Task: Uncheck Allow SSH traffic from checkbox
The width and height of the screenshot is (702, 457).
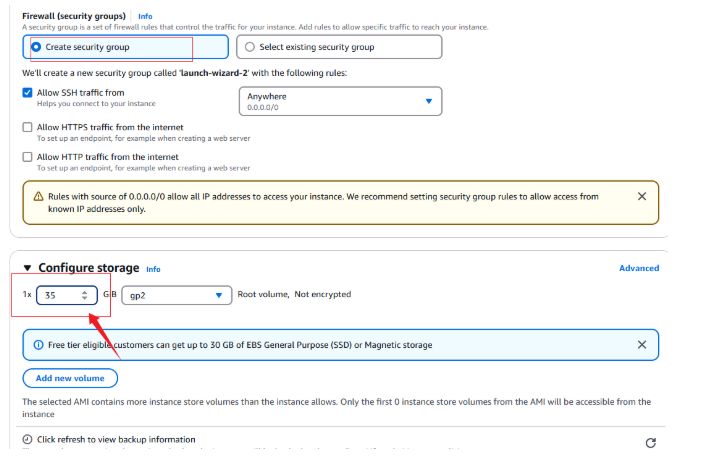Action: (27, 92)
